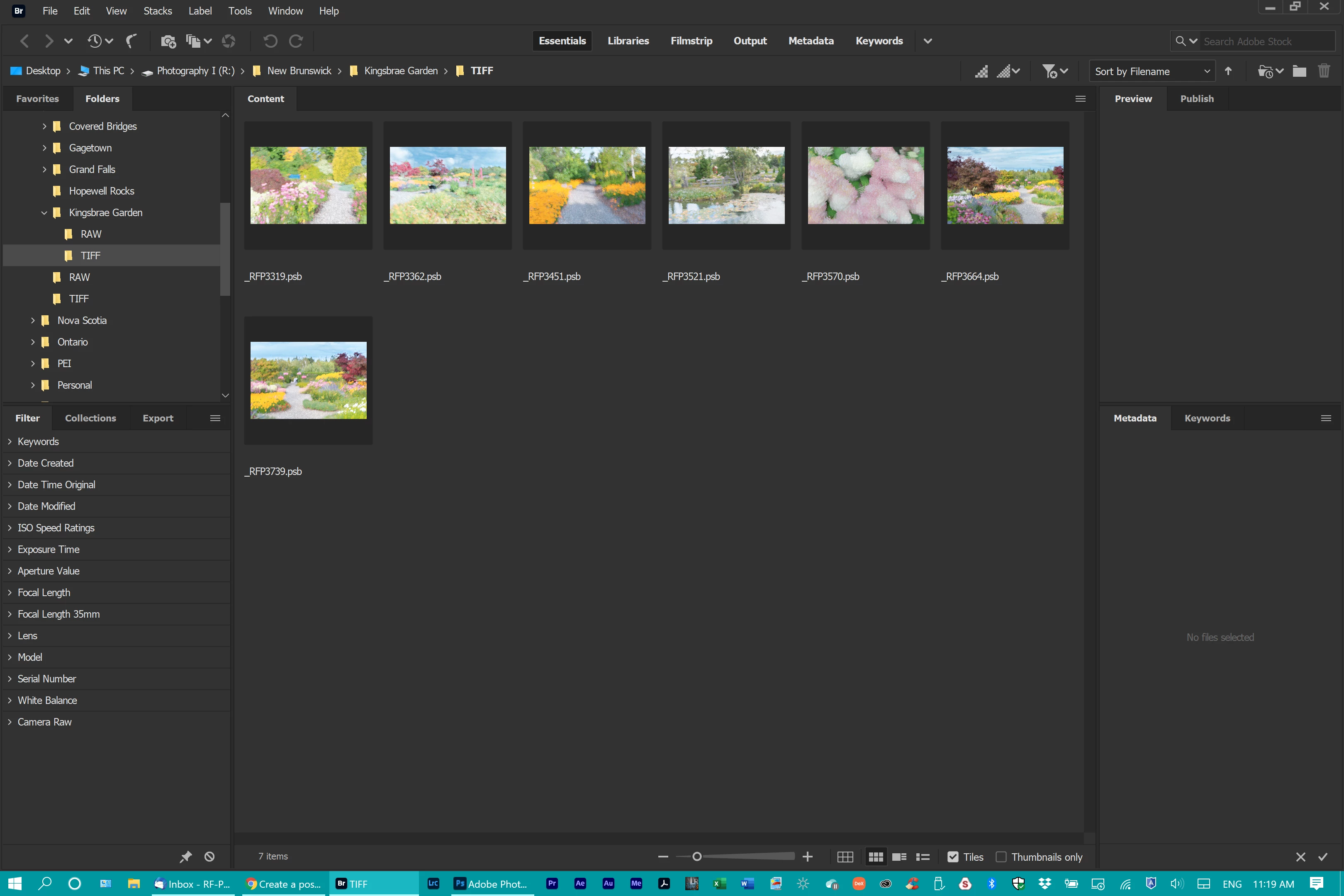This screenshot has height=896, width=1344.
Task: Switch to list view icon in status bar
Action: (x=922, y=857)
